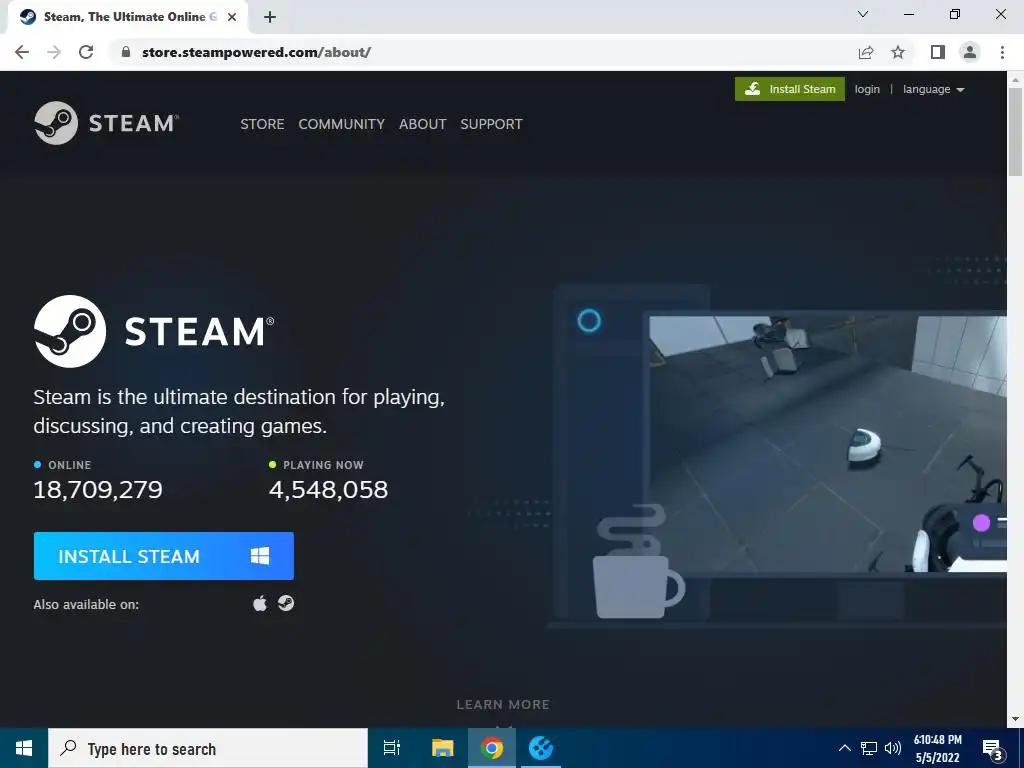Open the macOS download via Apple icon
This screenshot has height=768, width=1024.
click(260, 603)
